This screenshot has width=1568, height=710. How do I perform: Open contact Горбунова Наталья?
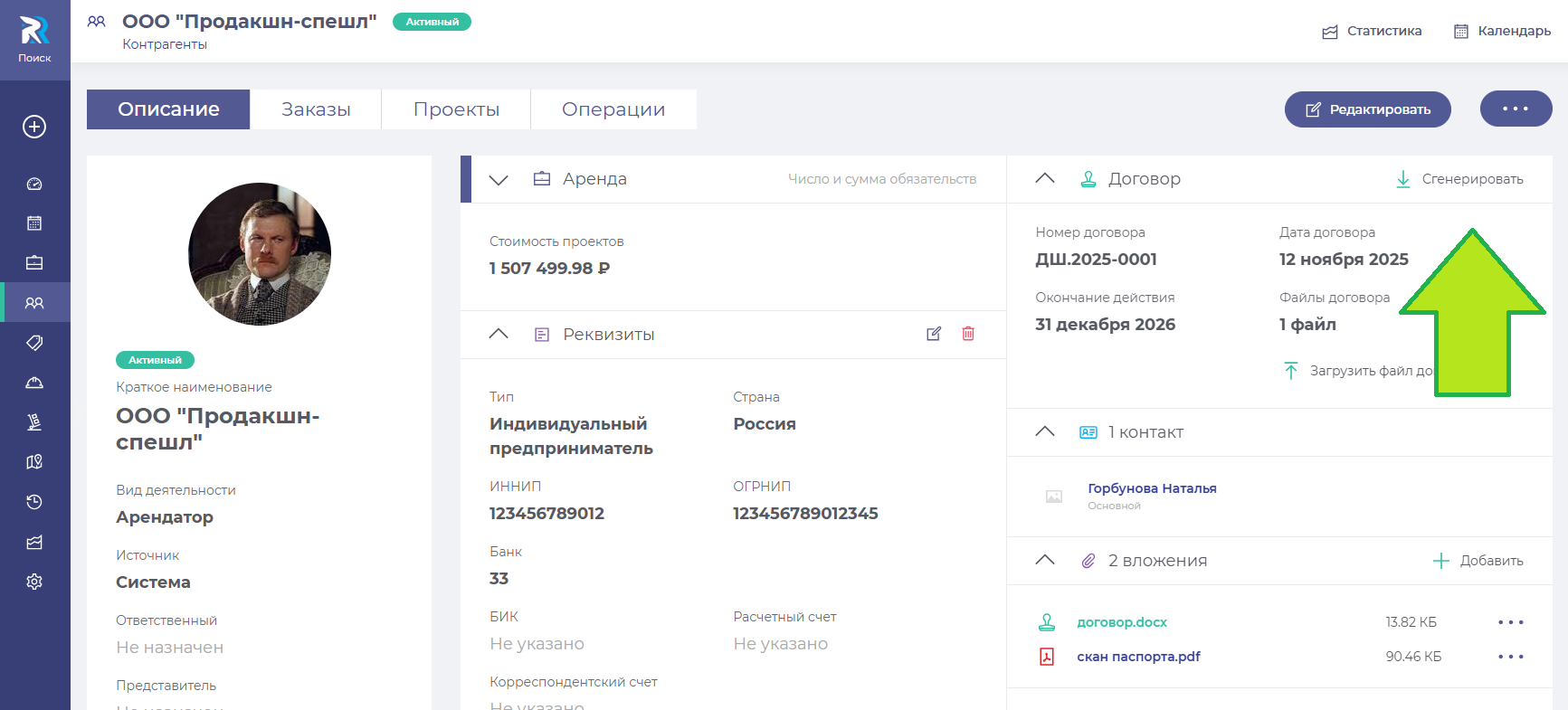point(1151,488)
